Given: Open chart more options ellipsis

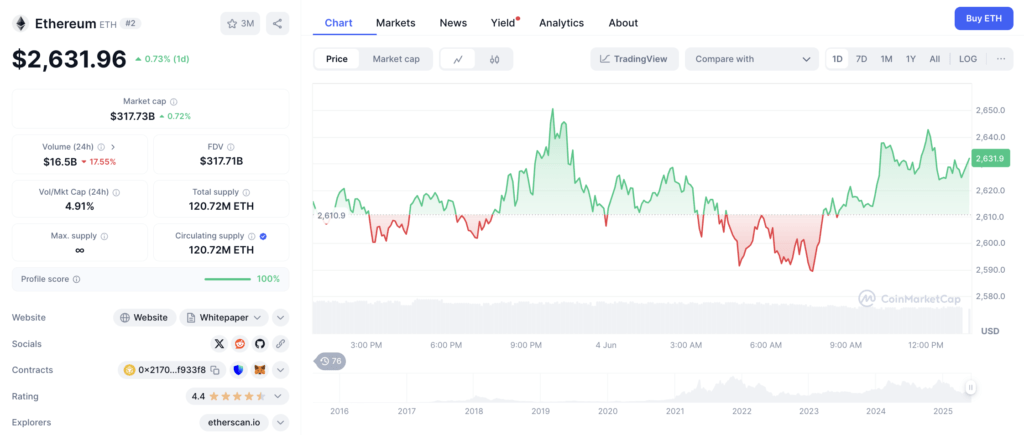Looking at the screenshot, I should [1001, 59].
